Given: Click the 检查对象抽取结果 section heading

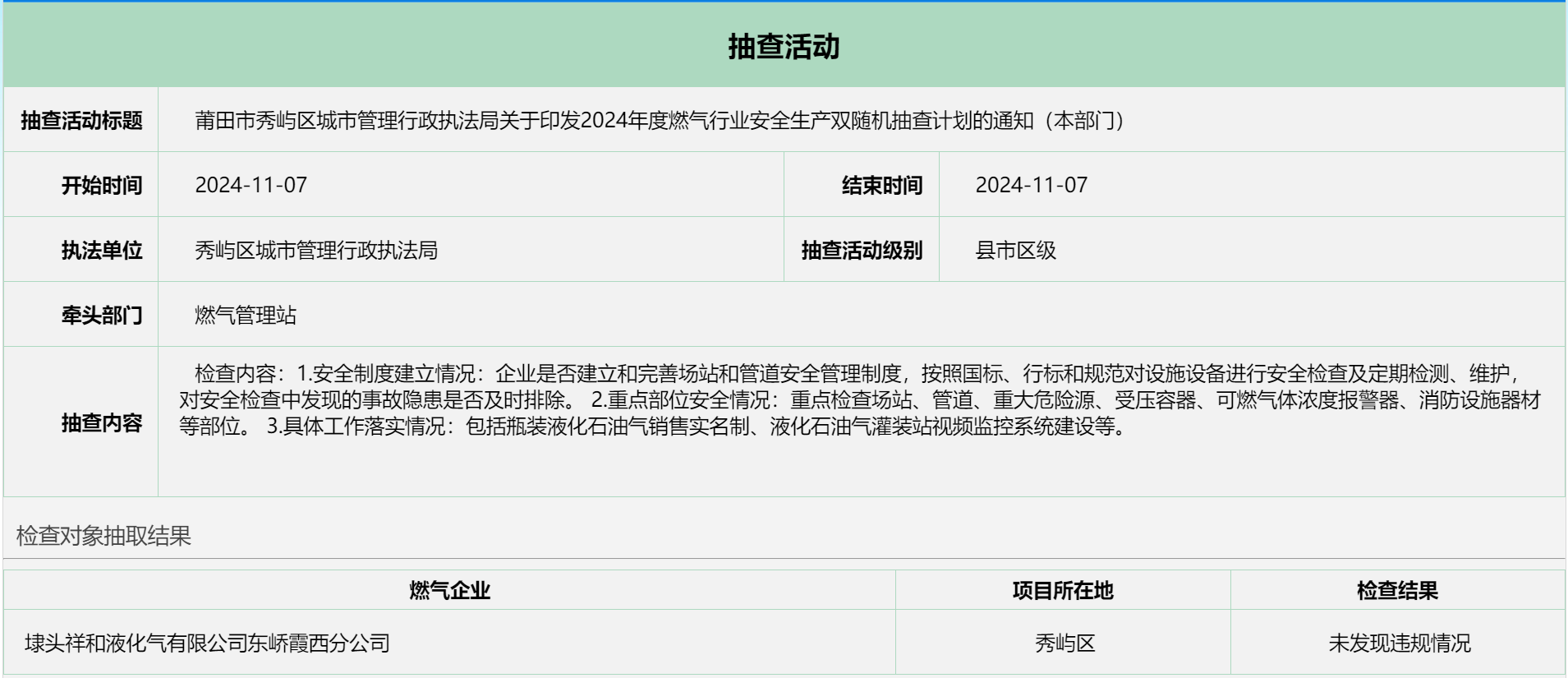Looking at the screenshot, I should tap(103, 536).
